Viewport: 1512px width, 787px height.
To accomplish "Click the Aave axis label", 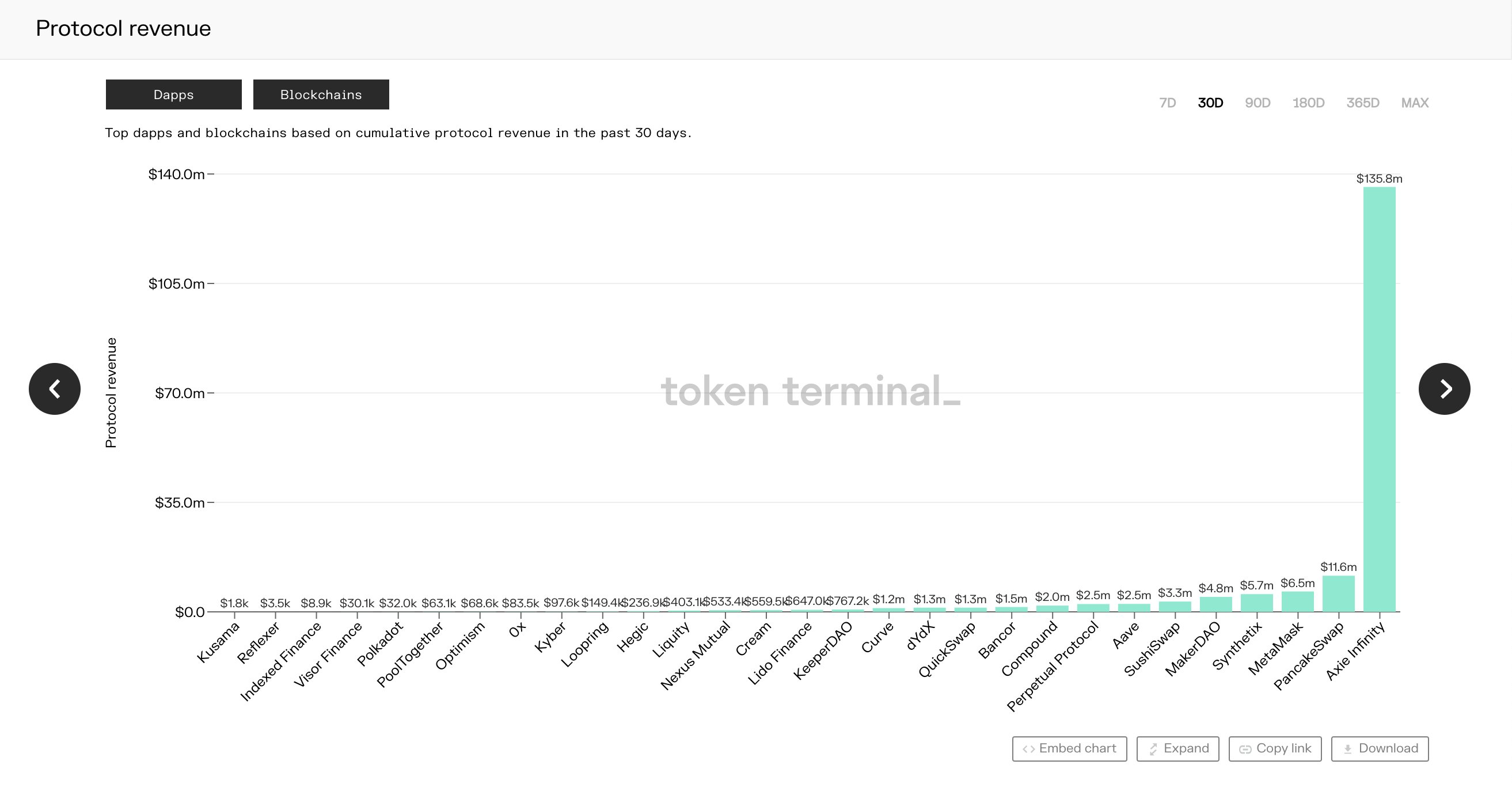I will (x=1126, y=636).
